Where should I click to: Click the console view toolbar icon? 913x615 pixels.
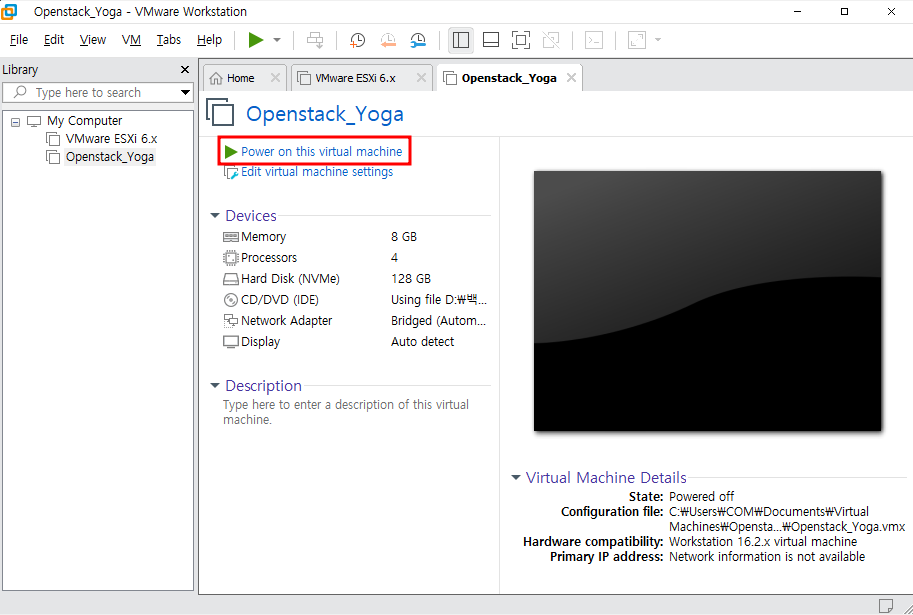593,40
